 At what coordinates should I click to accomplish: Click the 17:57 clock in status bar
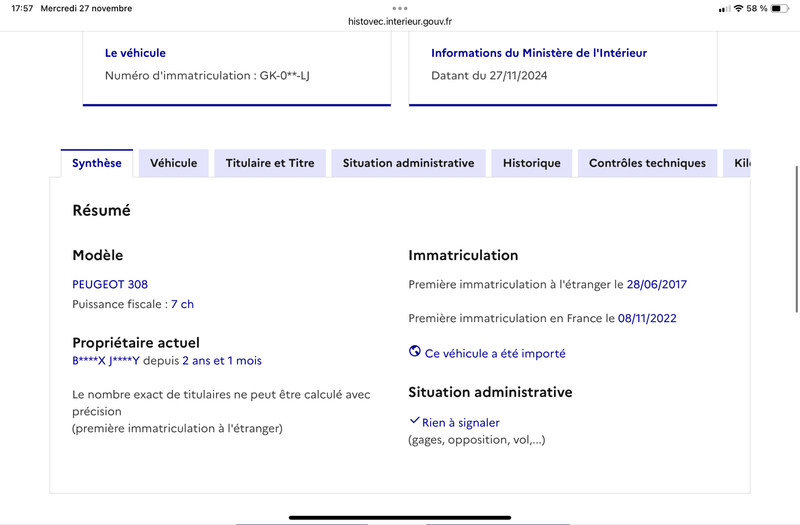pos(22,9)
